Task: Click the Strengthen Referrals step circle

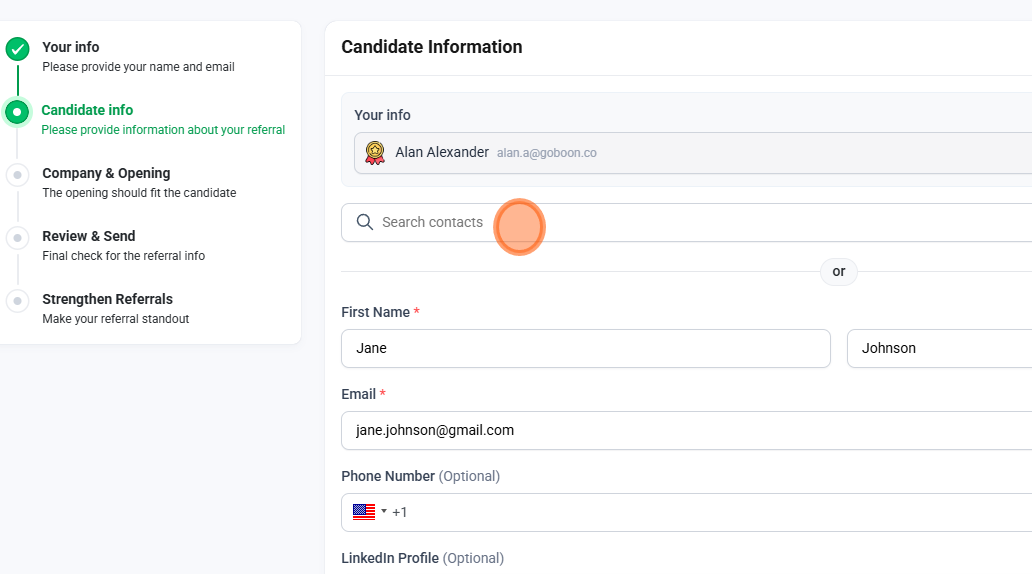Action: coord(18,301)
